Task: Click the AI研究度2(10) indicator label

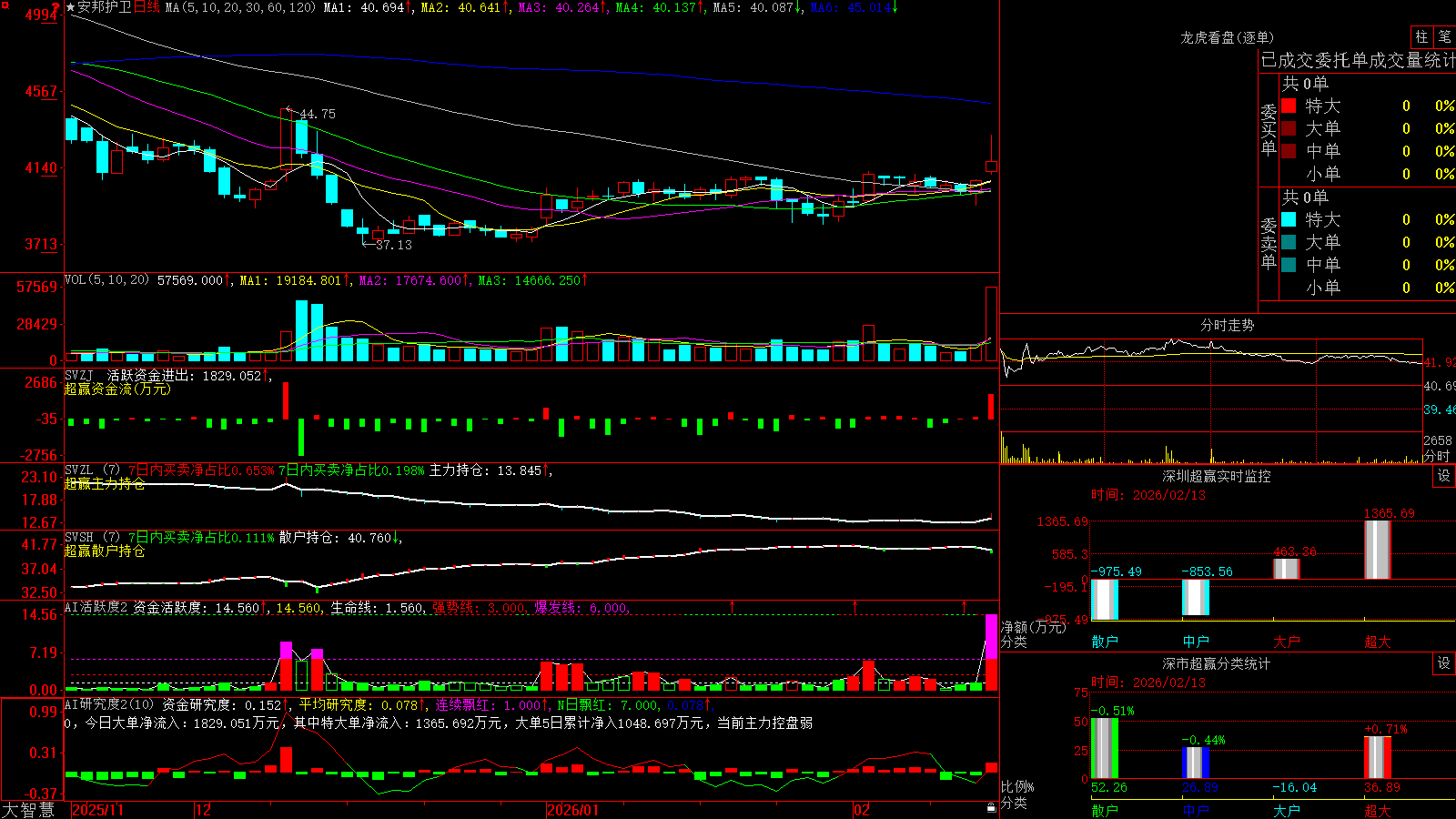Action: 109,704
